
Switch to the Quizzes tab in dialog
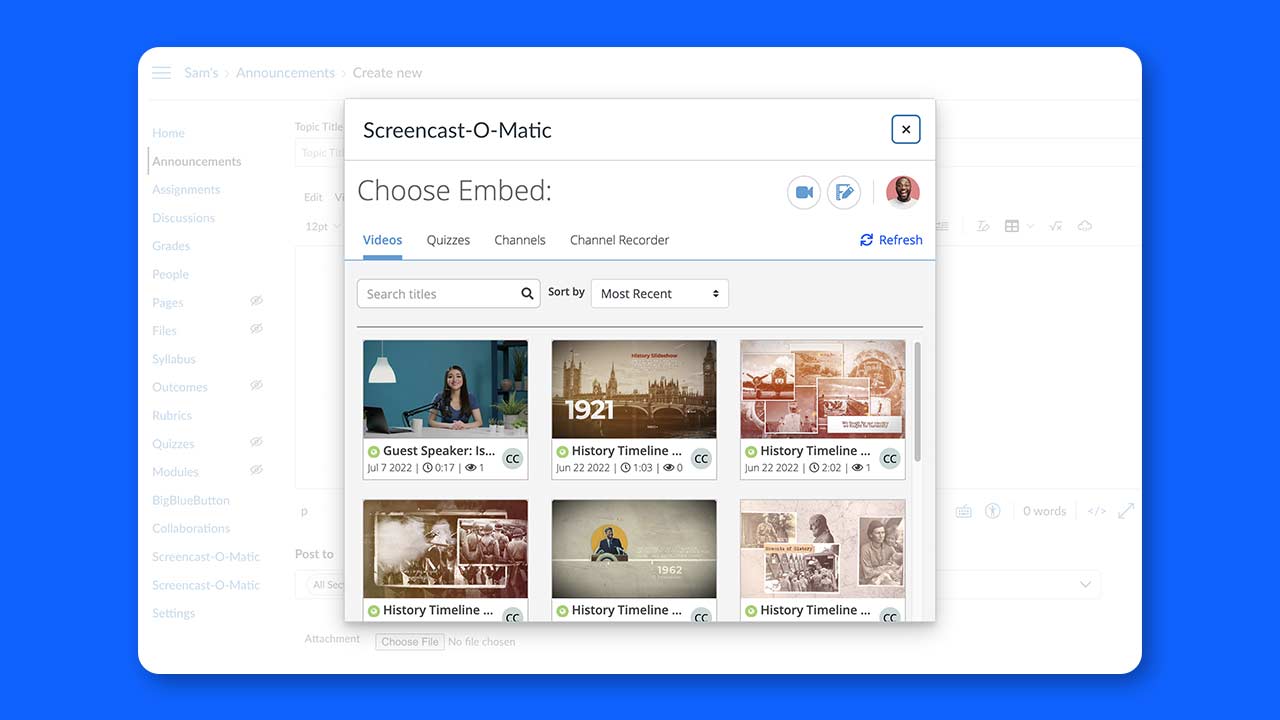coord(448,240)
